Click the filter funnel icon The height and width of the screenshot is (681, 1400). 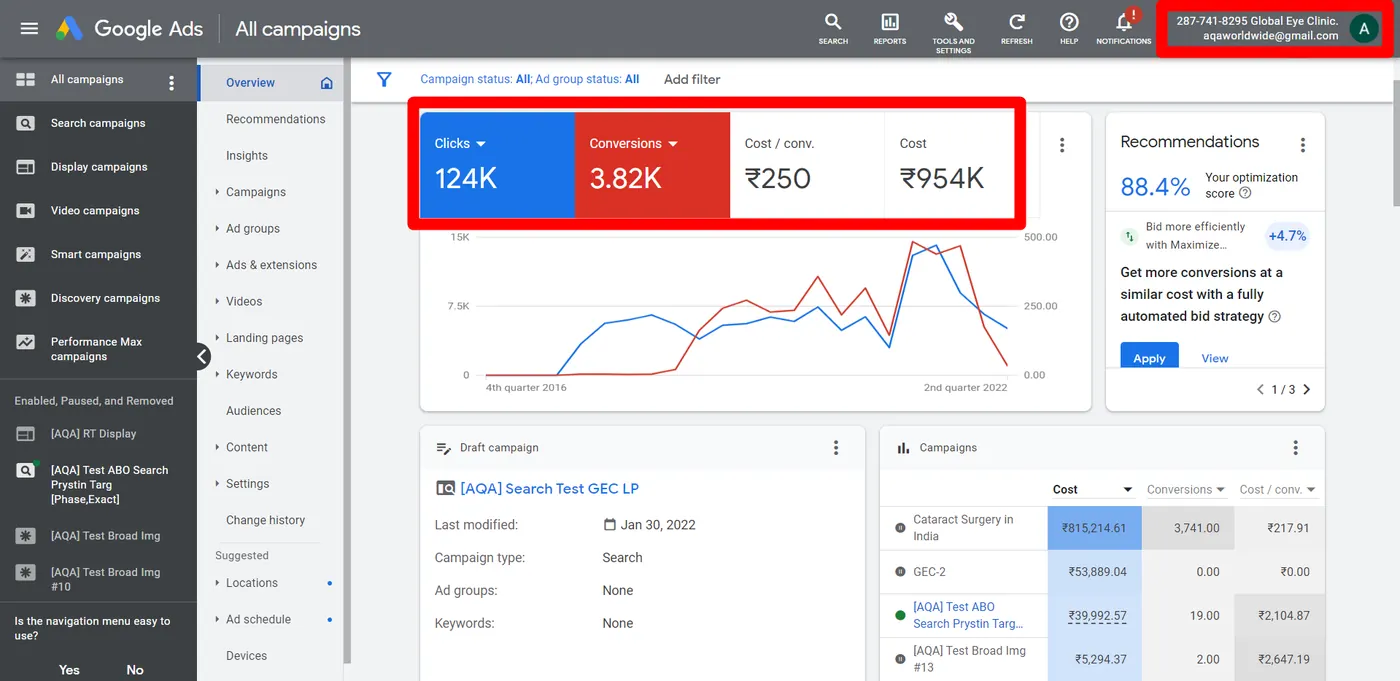tap(384, 79)
